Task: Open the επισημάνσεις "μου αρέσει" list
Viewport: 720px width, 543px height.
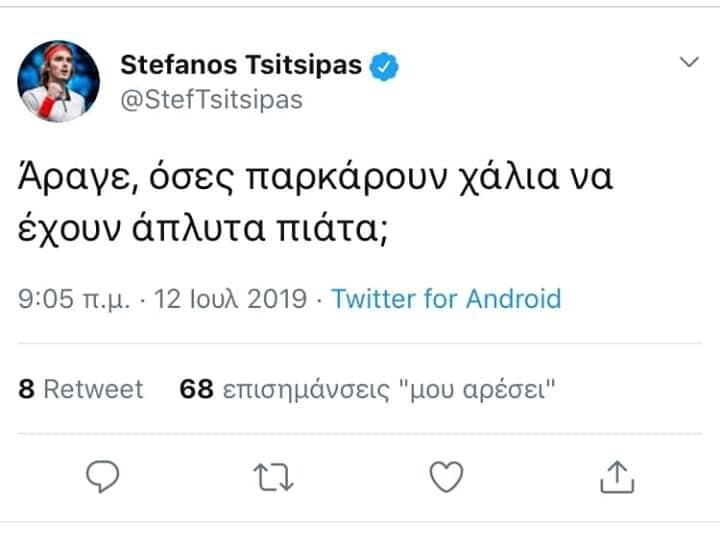Action: (389, 389)
